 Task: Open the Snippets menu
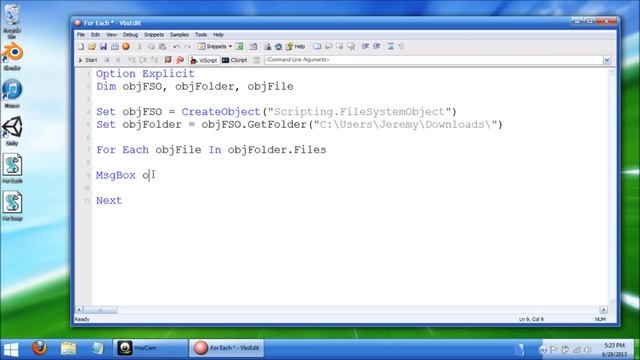[x=154, y=35]
